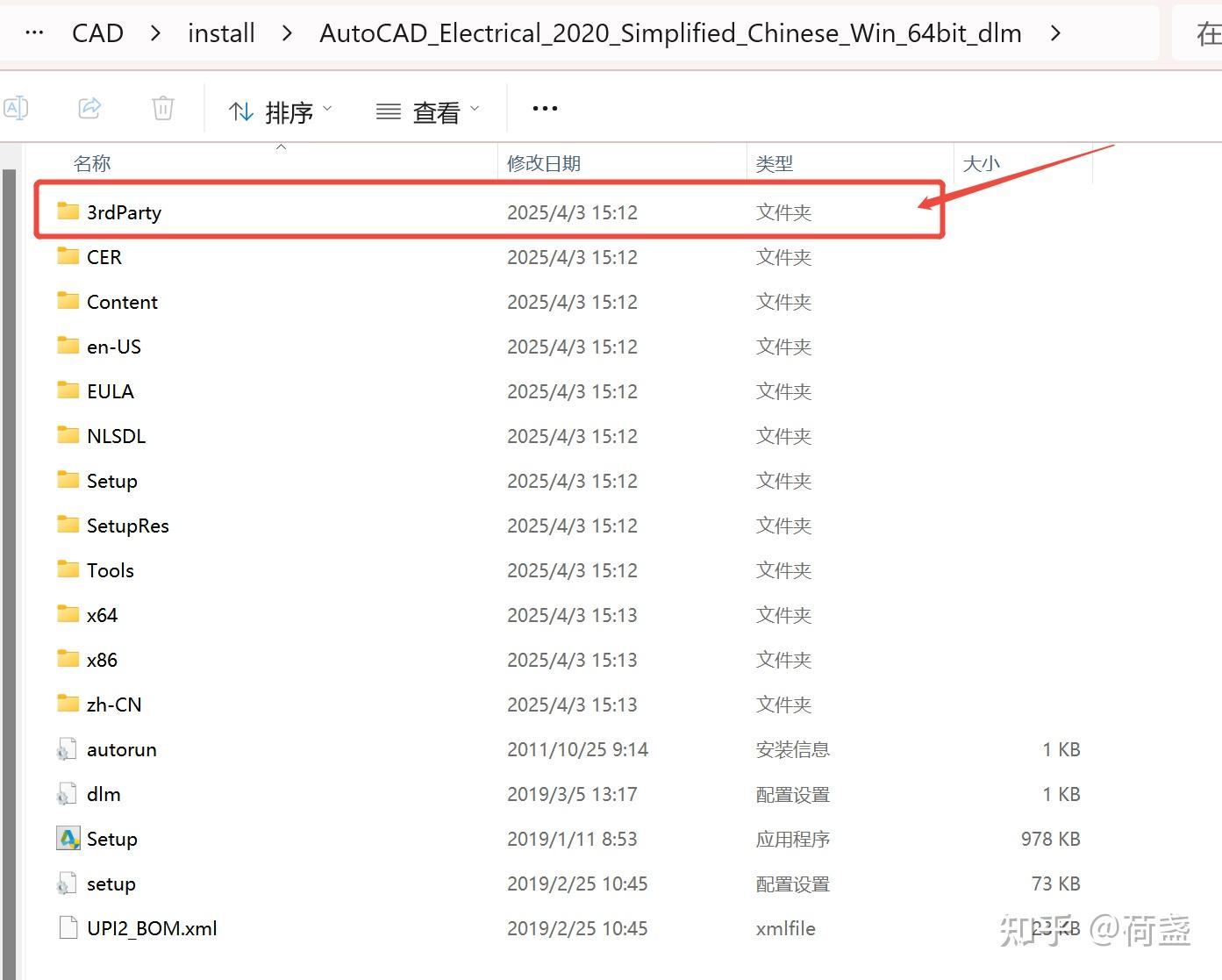Viewport: 1222px width, 980px height.
Task: Select the x64 folder name
Action: click(x=102, y=615)
